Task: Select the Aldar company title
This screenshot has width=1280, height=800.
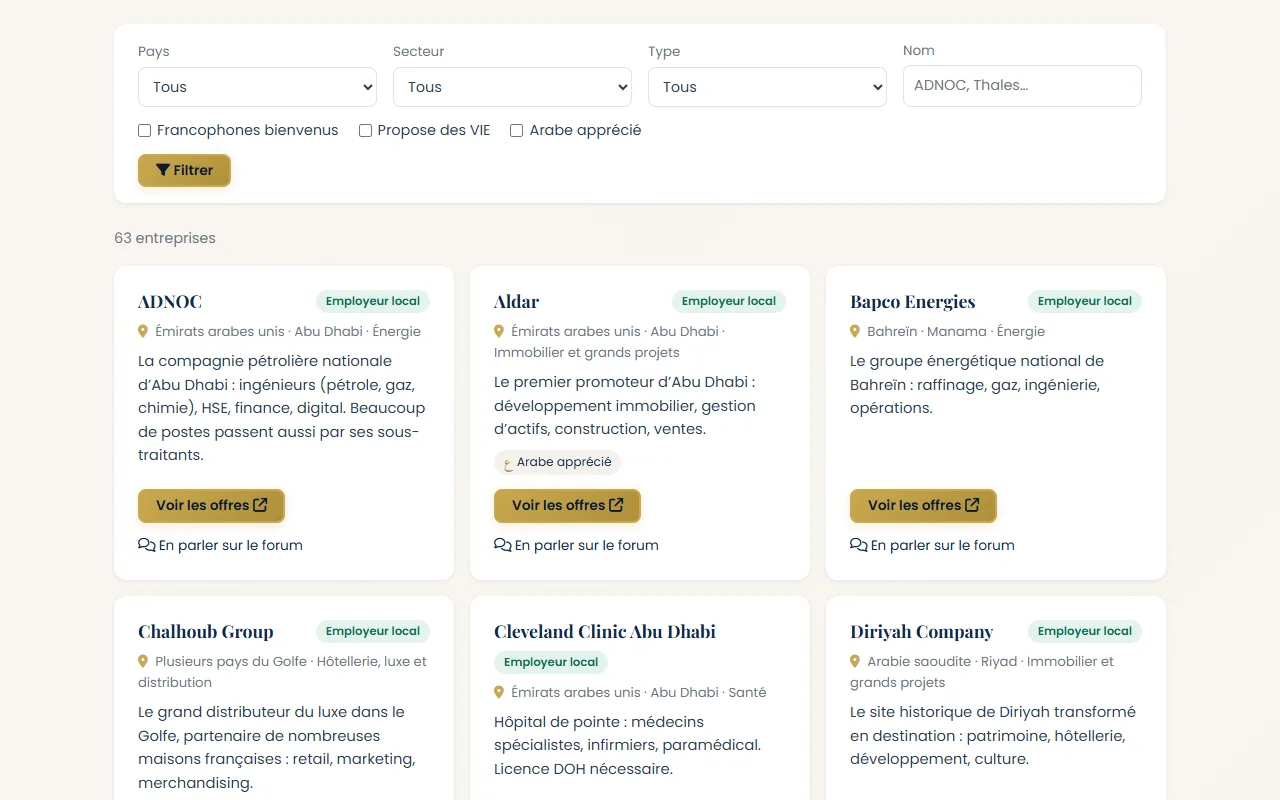Action: tap(517, 302)
